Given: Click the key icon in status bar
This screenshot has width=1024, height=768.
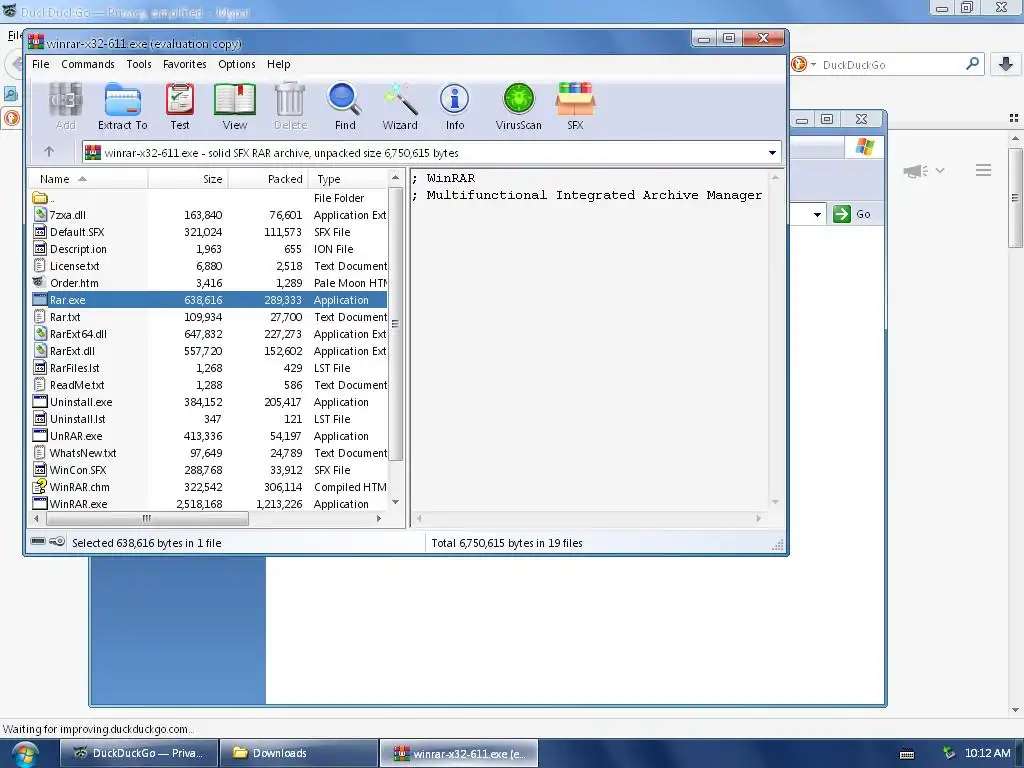Looking at the screenshot, I should [x=57, y=541].
